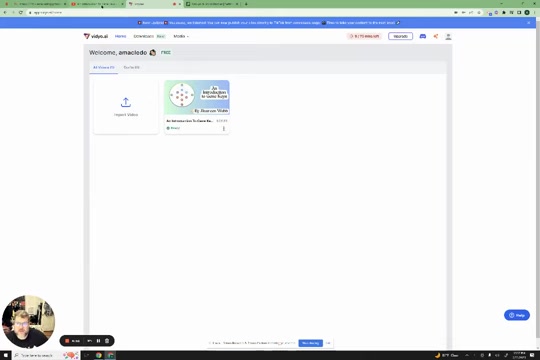Click the vidyo.ai logo
The width and height of the screenshot is (540, 360).
(x=96, y=36)
